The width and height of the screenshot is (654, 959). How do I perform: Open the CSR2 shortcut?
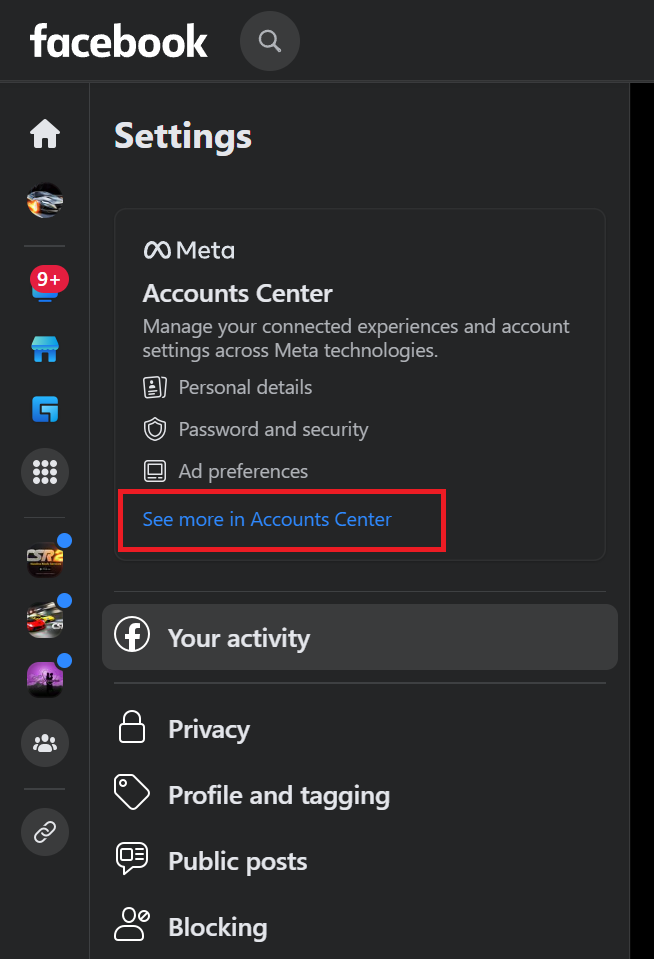tap(45, 559)
